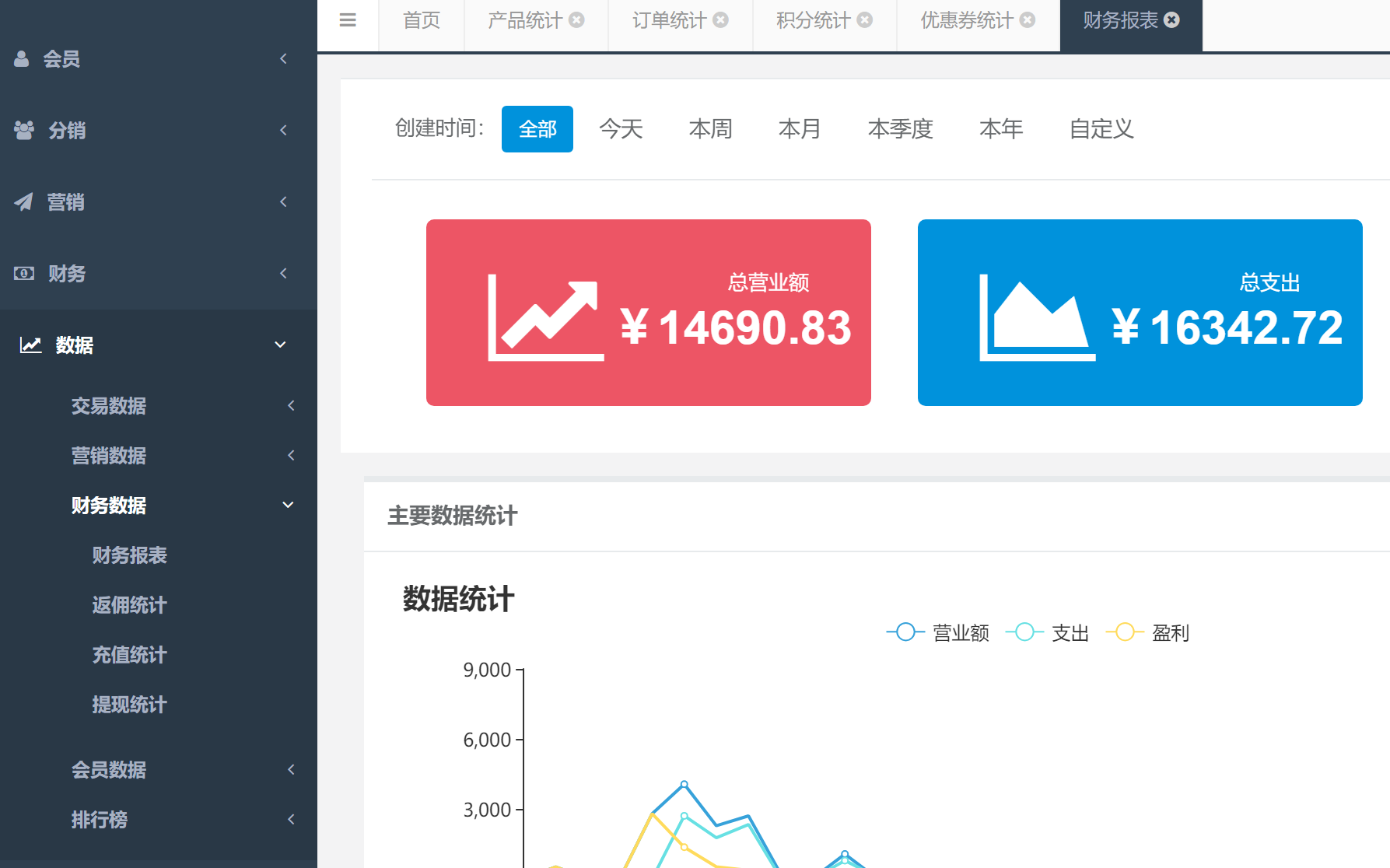Viewport: 1390px width, 868px height.
Task: Hide the 盈利 series in legend
Action: [x=1148, y=633]
